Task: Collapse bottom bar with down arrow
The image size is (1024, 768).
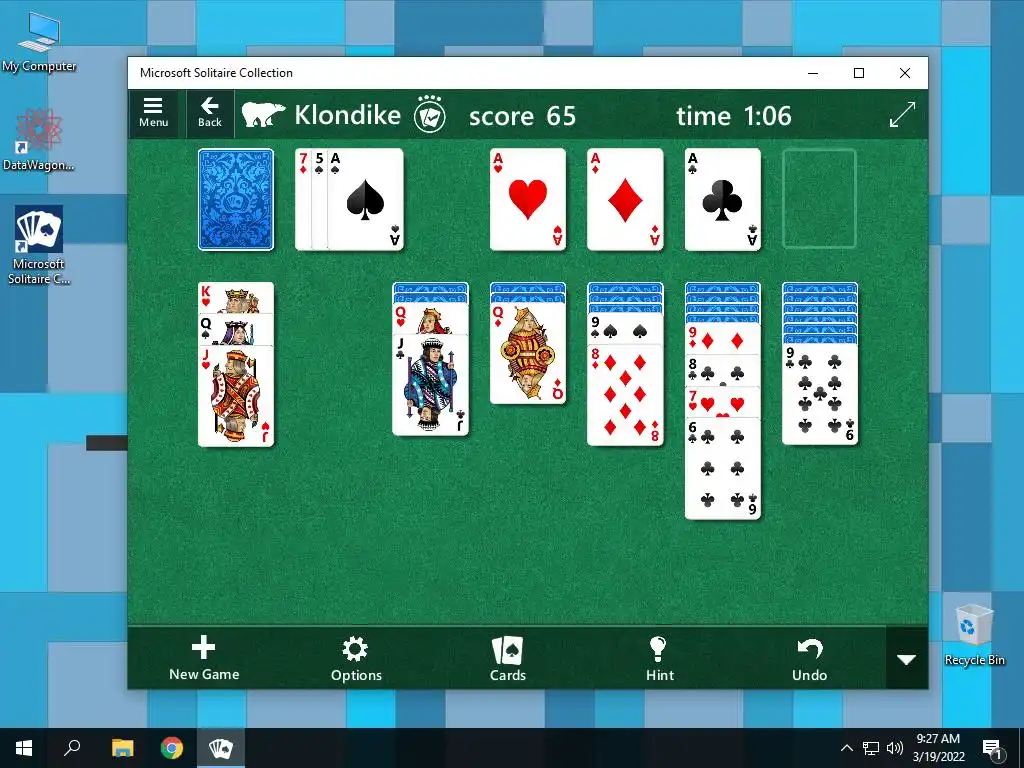Action: (x=906, y=659)
